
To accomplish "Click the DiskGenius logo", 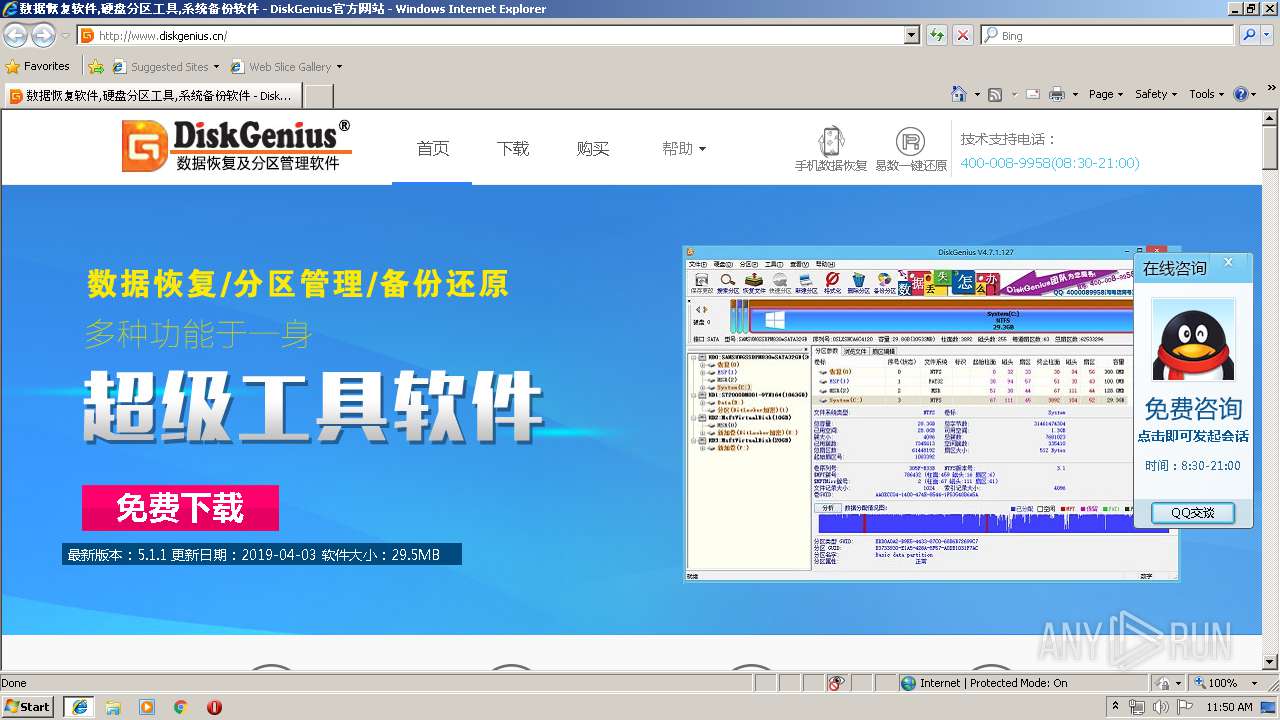I will 236,146.
